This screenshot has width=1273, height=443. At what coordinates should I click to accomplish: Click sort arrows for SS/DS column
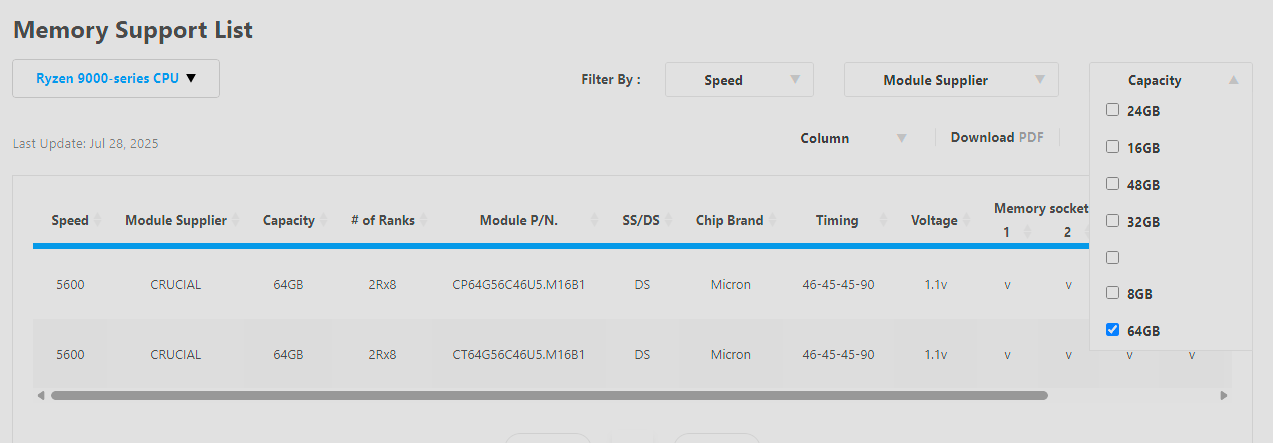[669, 220]
